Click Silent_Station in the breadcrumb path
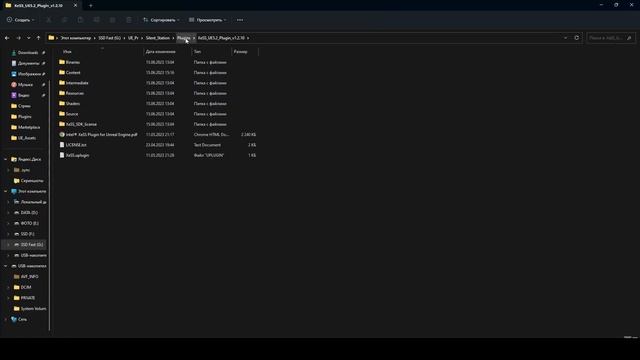Viewport: 640px width, 360px height. pos(158,38)
